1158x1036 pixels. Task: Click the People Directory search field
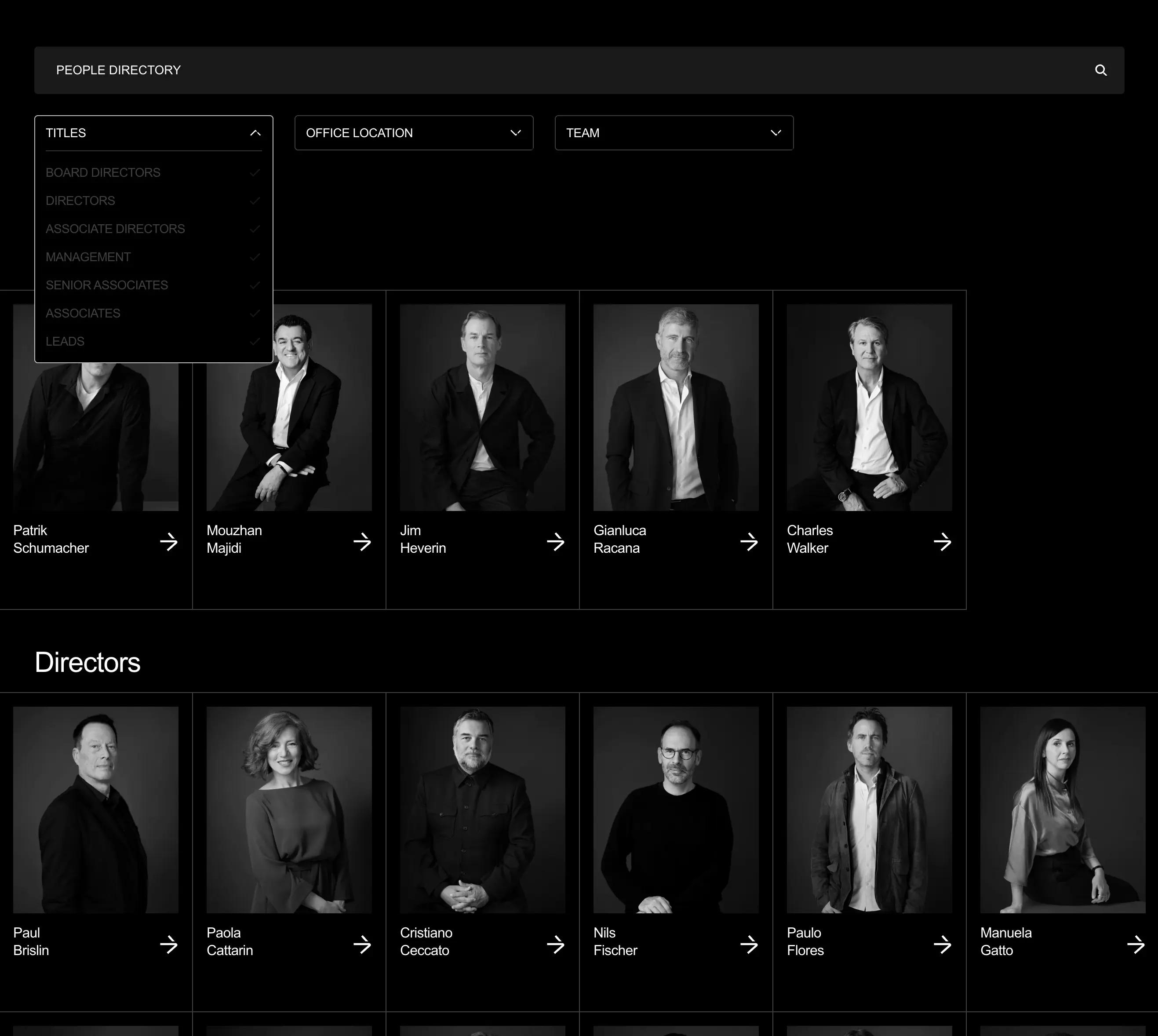click(579, 70)
